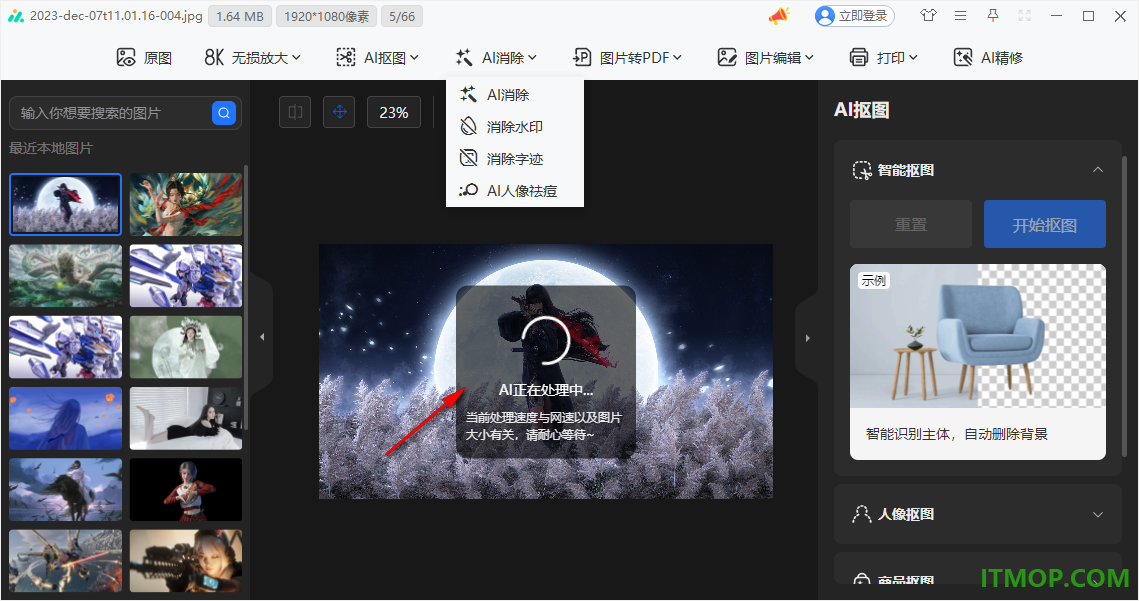Viewport: 1139px width, 601px height.
Task: Open AI精修 retouch tool
Action: [x=988, y=57]
